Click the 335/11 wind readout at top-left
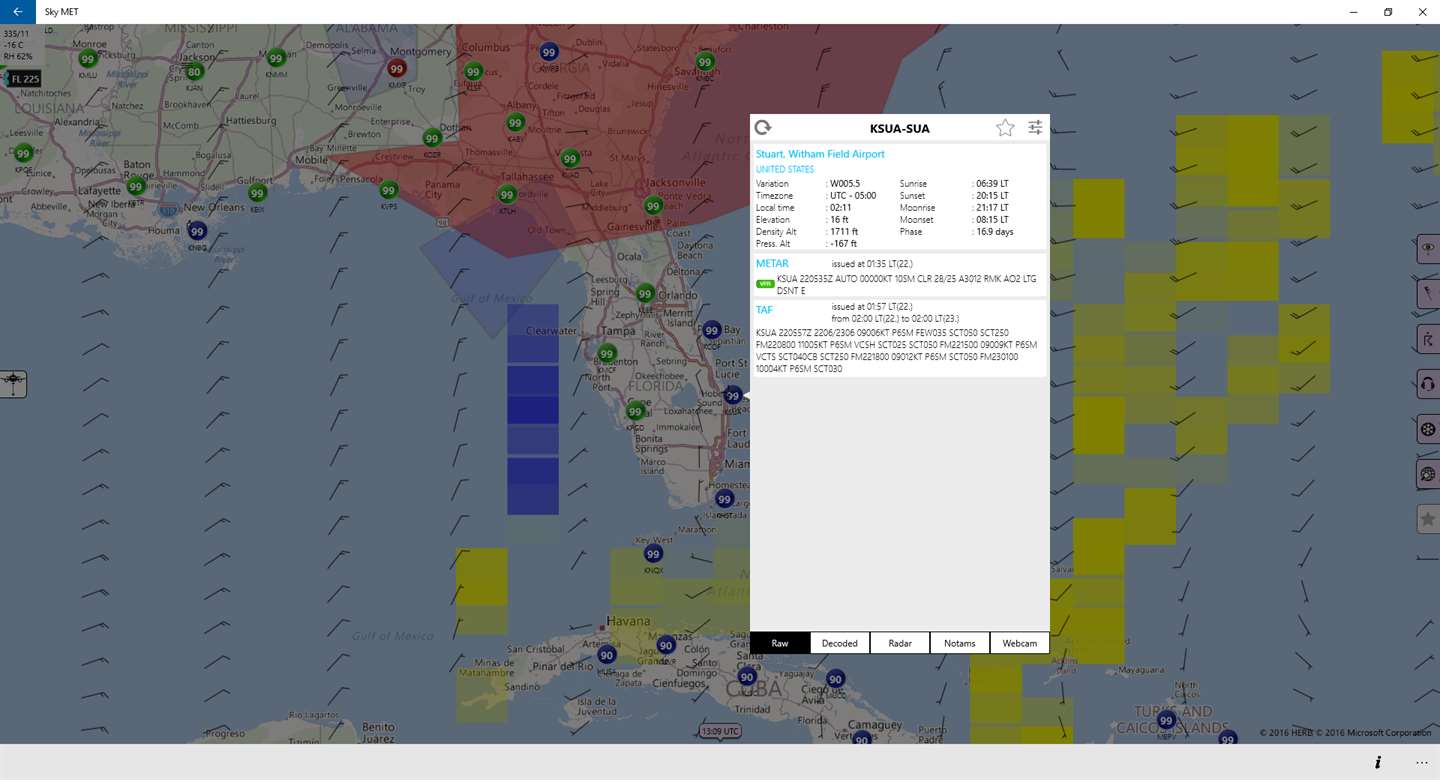 click(16, 35)
